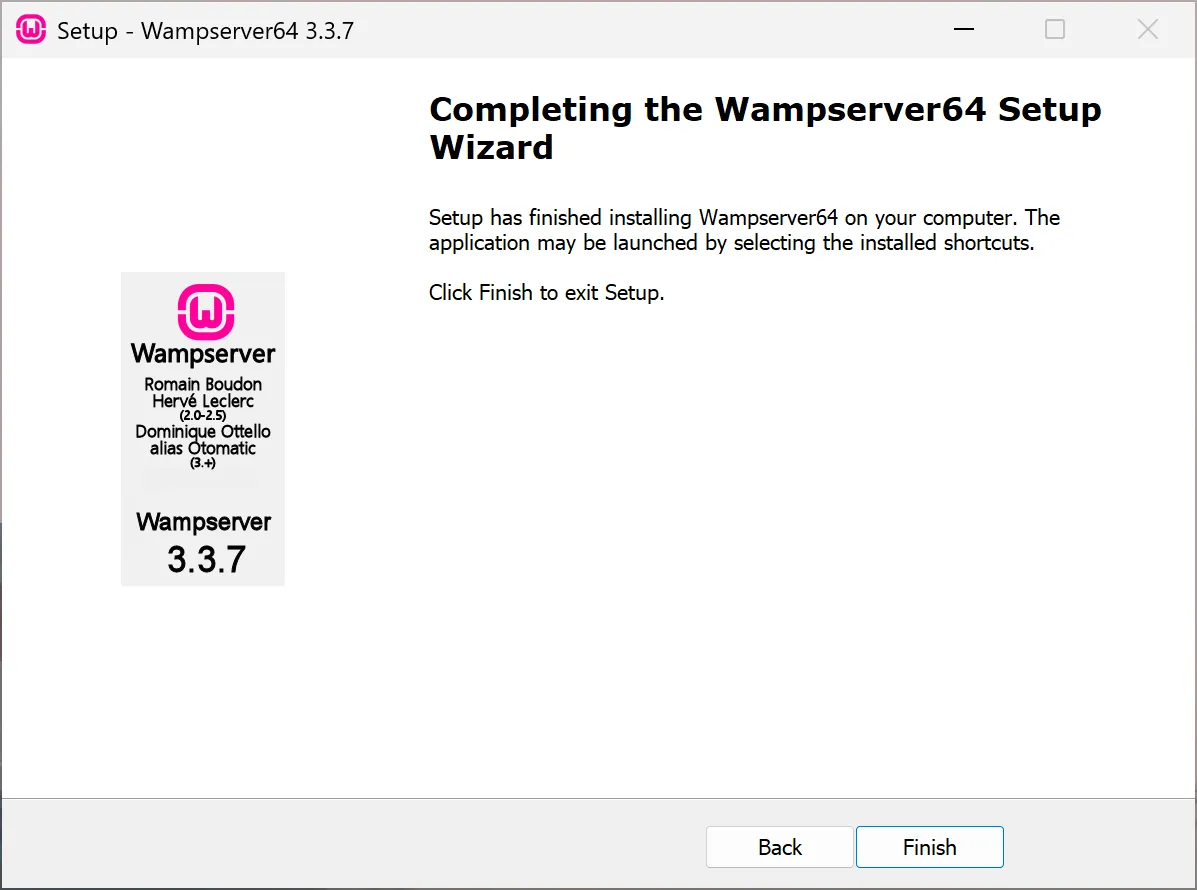
Task: Click the heading Completing the Wampserver64 Setup Wizard
Action: point(765,127)
